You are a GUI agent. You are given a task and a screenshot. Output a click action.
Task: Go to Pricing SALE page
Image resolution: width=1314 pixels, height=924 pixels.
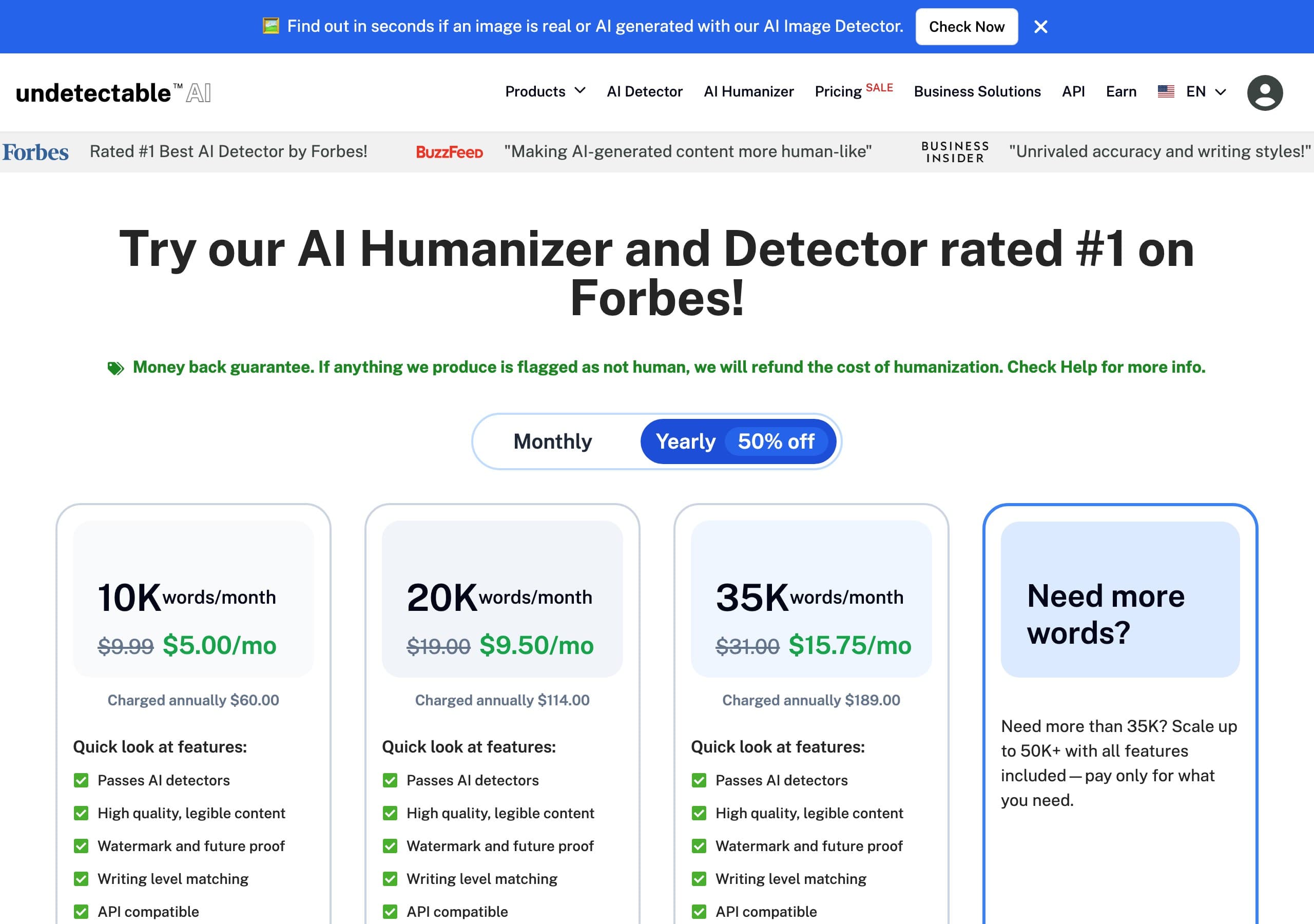853,90
